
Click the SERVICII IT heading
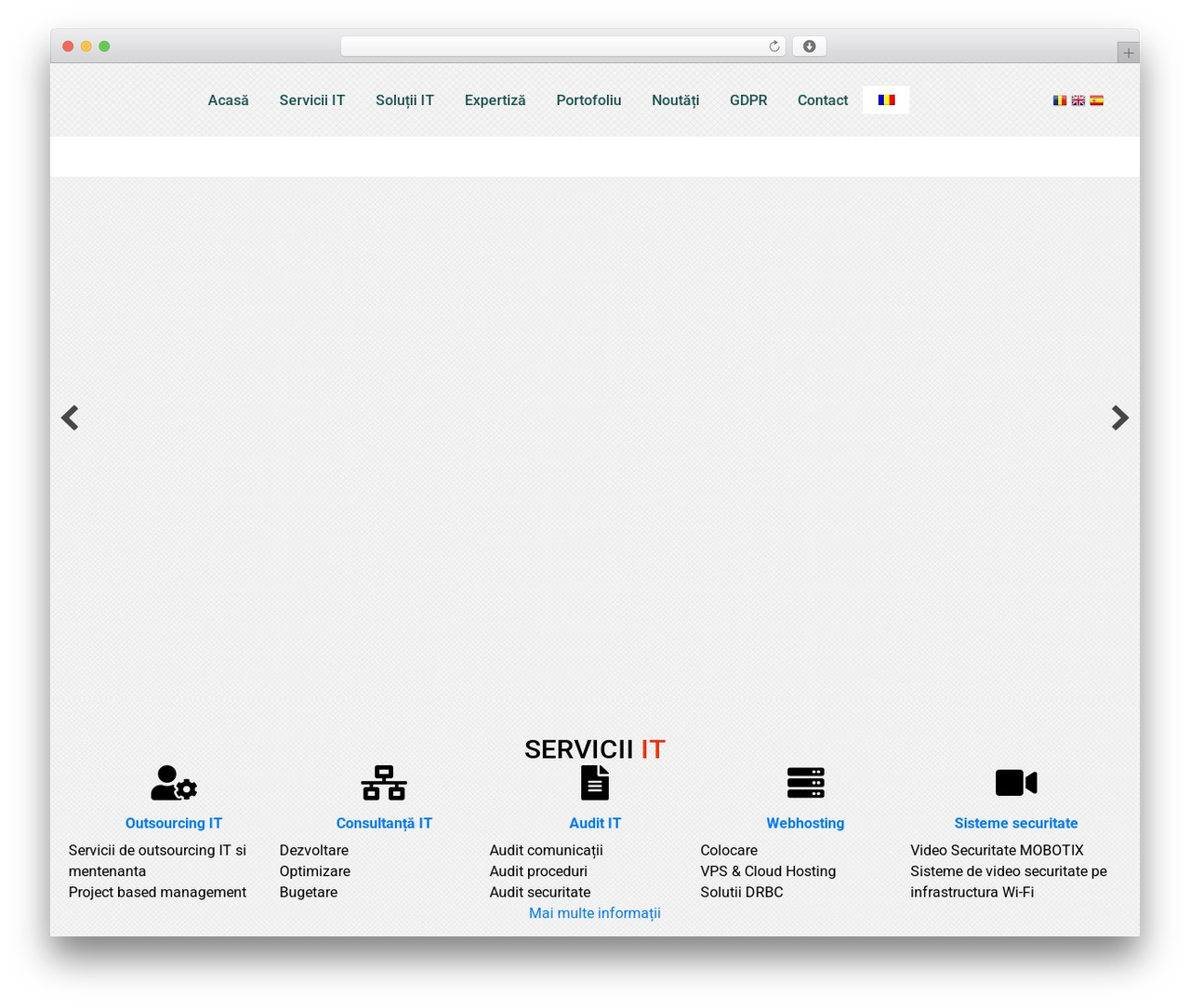[x=595, y=749]
